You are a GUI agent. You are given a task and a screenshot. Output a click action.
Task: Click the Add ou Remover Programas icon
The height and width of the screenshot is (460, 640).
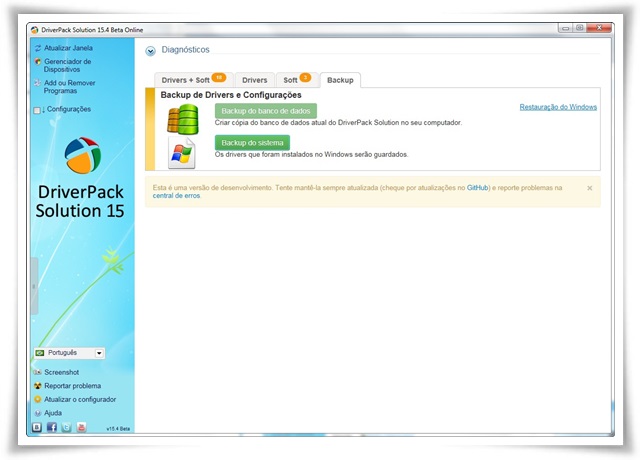[38, 83]
